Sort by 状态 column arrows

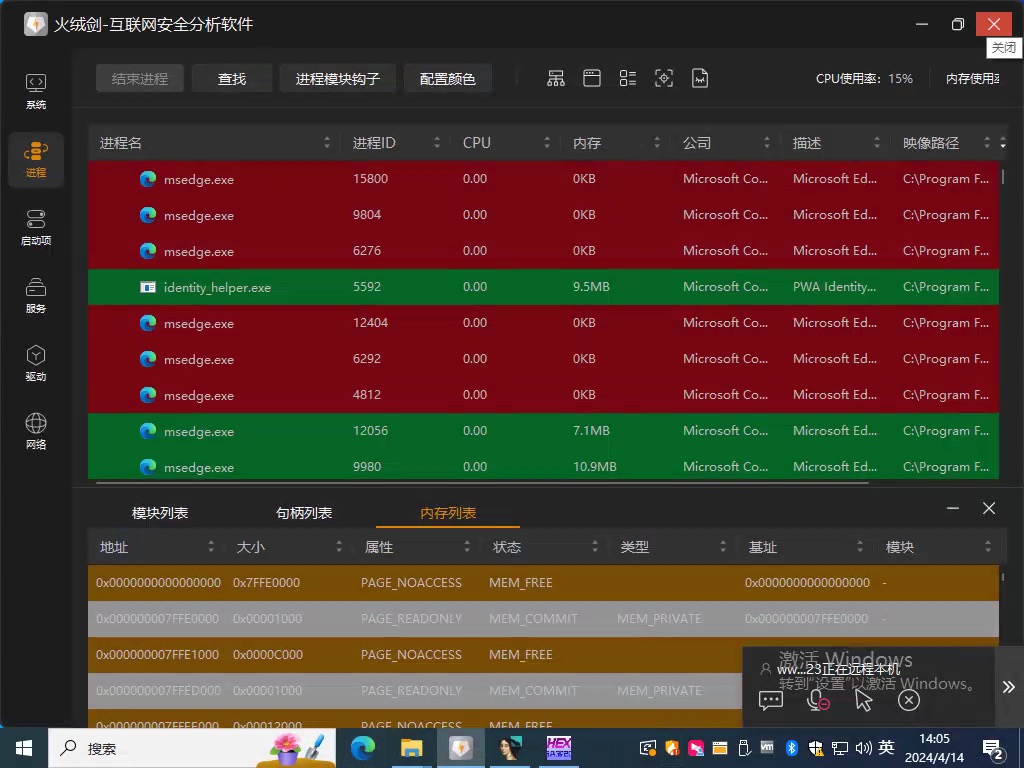pos(595,547)
